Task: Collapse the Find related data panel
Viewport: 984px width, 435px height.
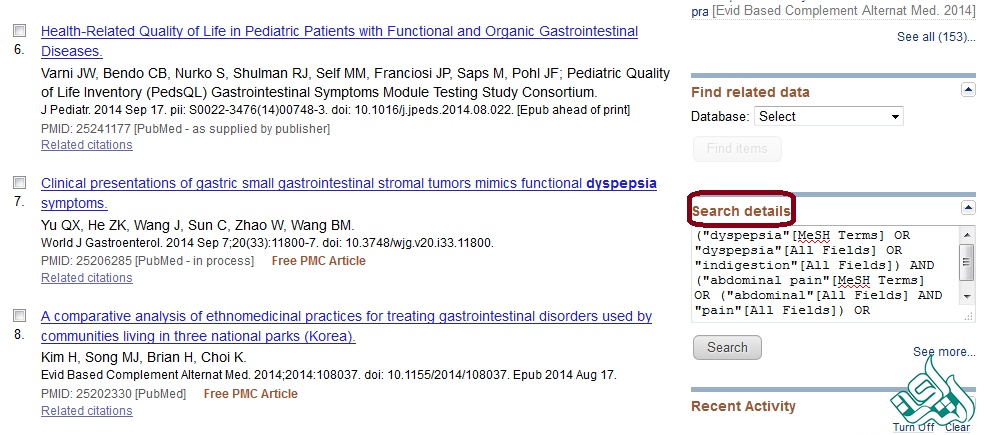Action: tap(967, 90)
